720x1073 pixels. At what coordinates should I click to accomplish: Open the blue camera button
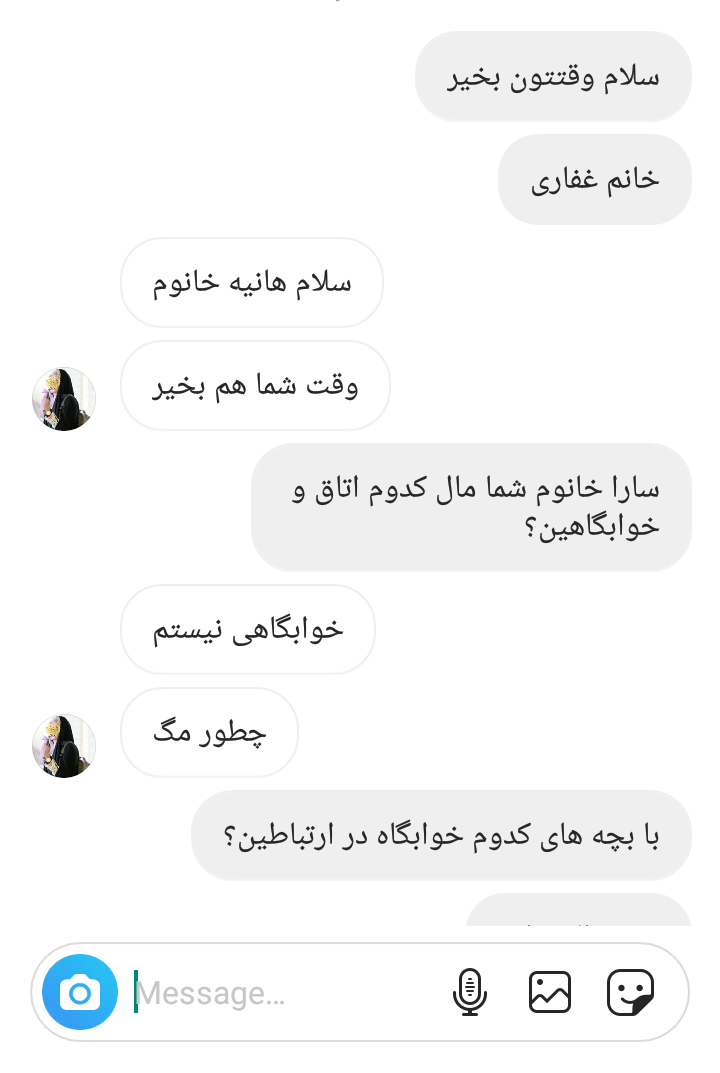tap(80, 992)
